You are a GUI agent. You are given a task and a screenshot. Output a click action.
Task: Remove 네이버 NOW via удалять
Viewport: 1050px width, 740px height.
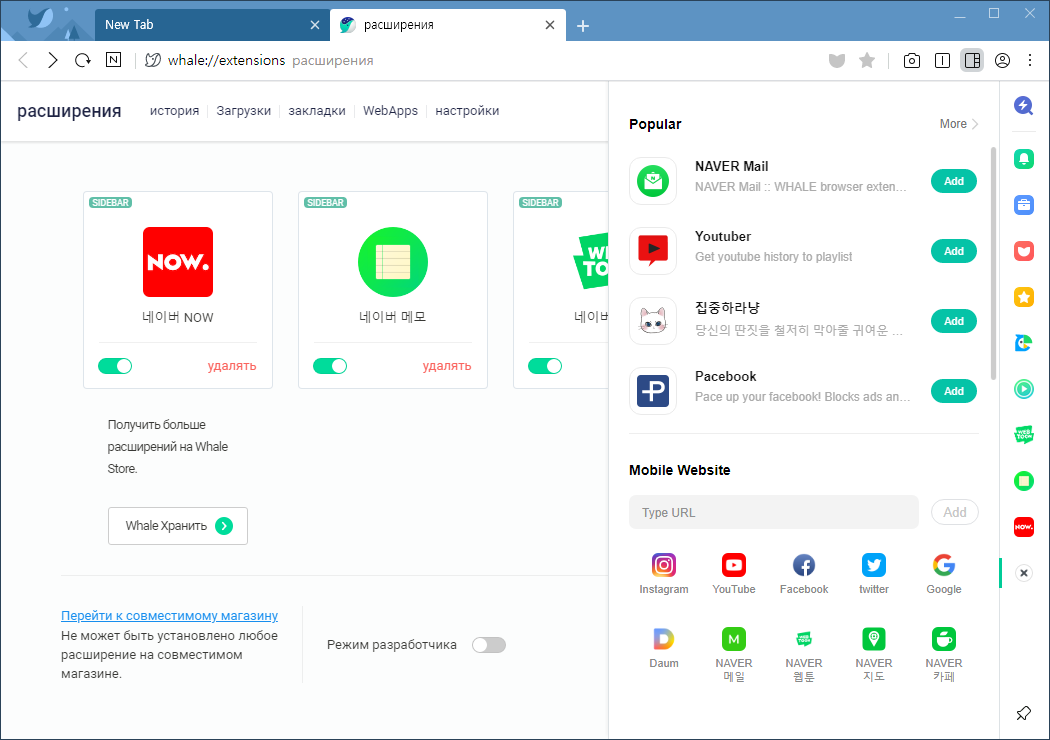tap(232, 366)
